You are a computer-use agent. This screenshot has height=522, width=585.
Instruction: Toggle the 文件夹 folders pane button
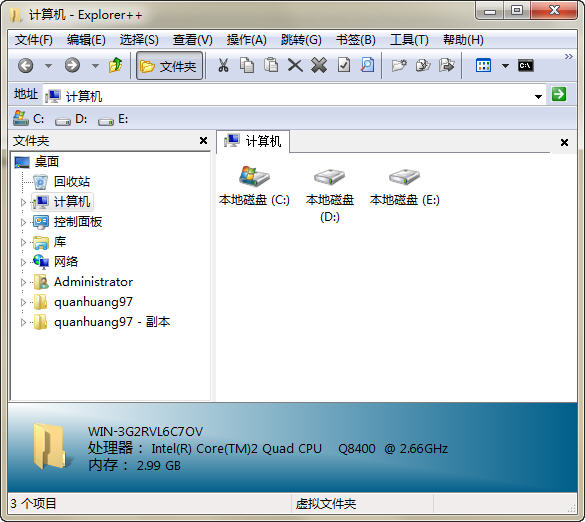169,66
